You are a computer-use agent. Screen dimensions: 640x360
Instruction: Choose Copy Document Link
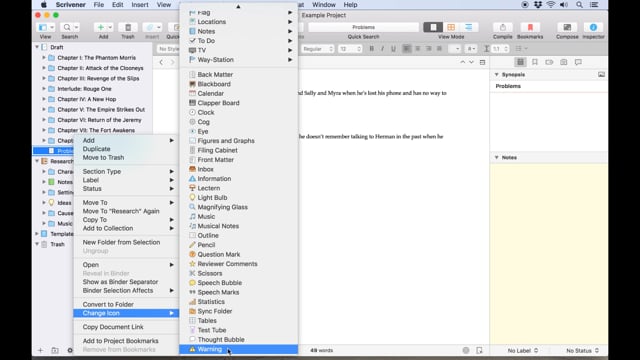[126, 327]
